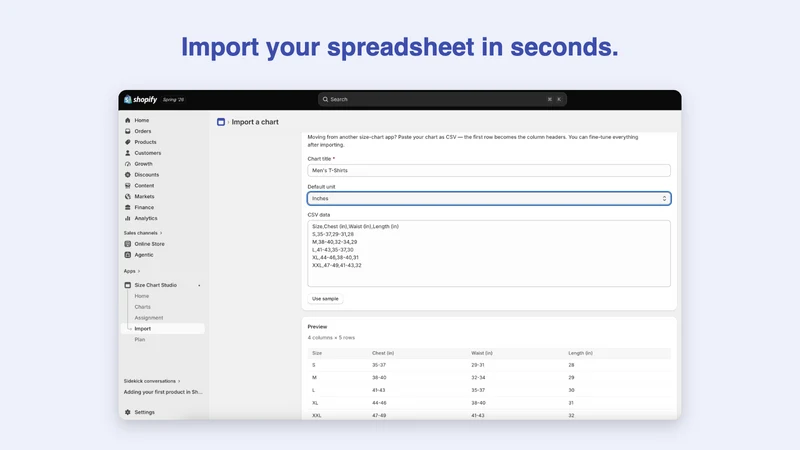
Task: Click the app icon in Import breadcrumb
Action: click(x=221, y=122)
